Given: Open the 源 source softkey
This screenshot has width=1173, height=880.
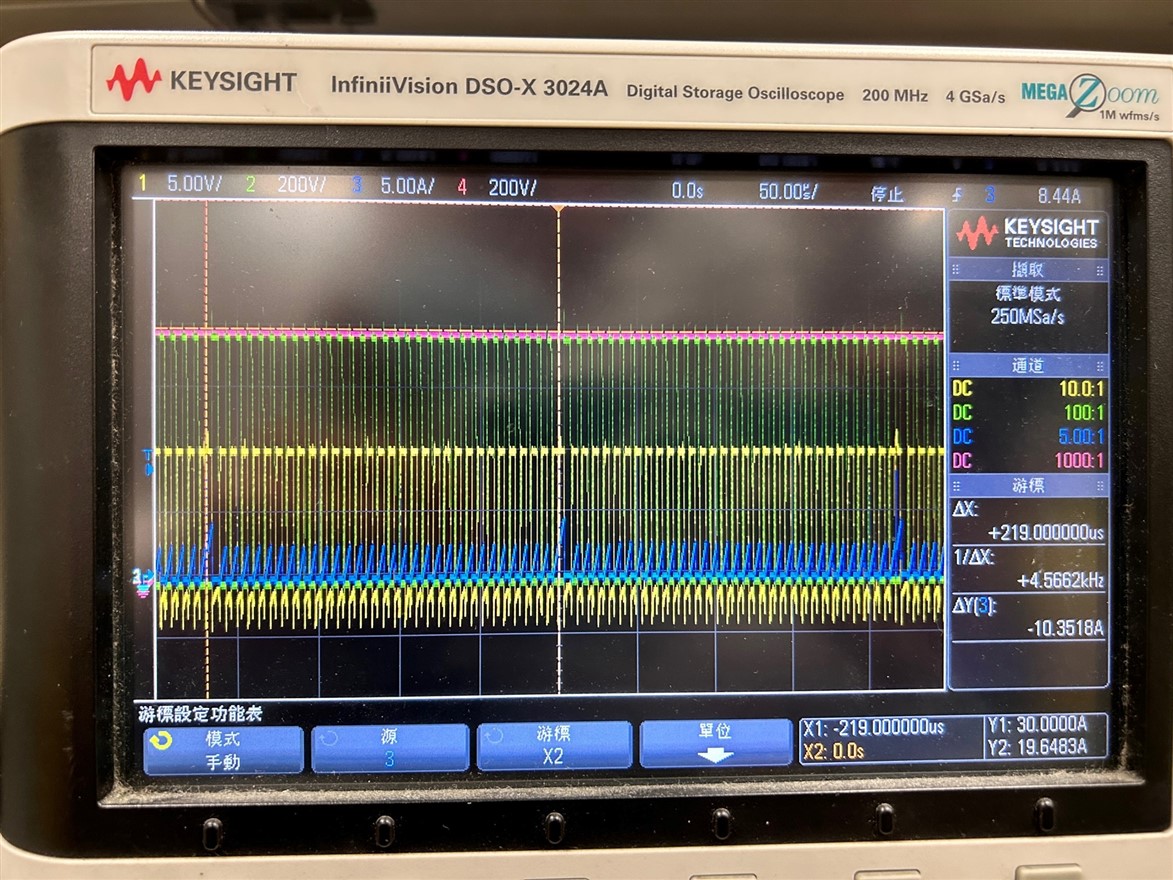Looking at the screenshot, I should [x=390, y=747].
